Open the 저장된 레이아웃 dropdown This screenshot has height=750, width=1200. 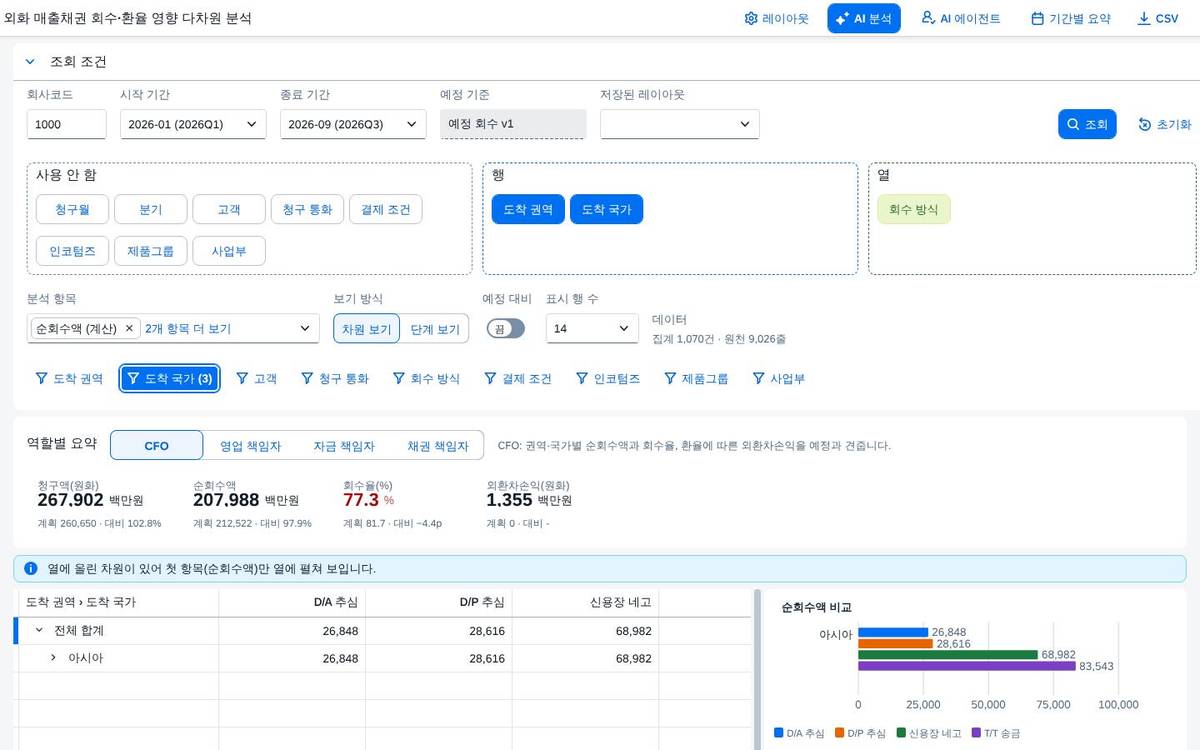(680, 124)
